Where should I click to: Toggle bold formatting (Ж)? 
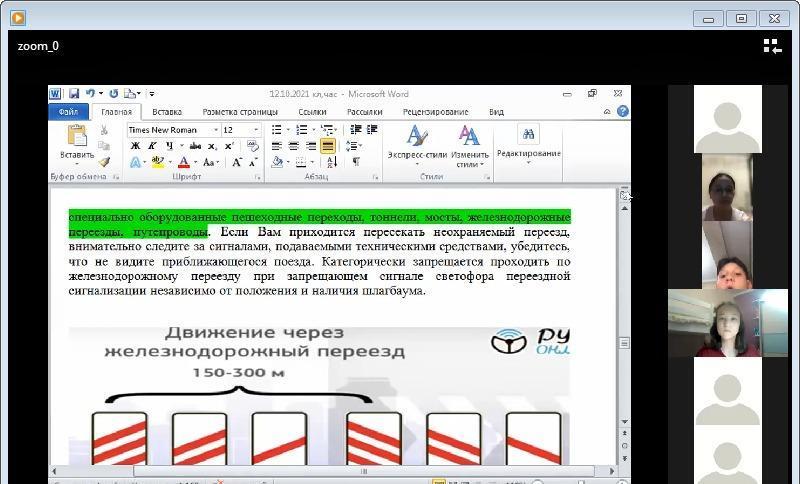tap(135, 146)
